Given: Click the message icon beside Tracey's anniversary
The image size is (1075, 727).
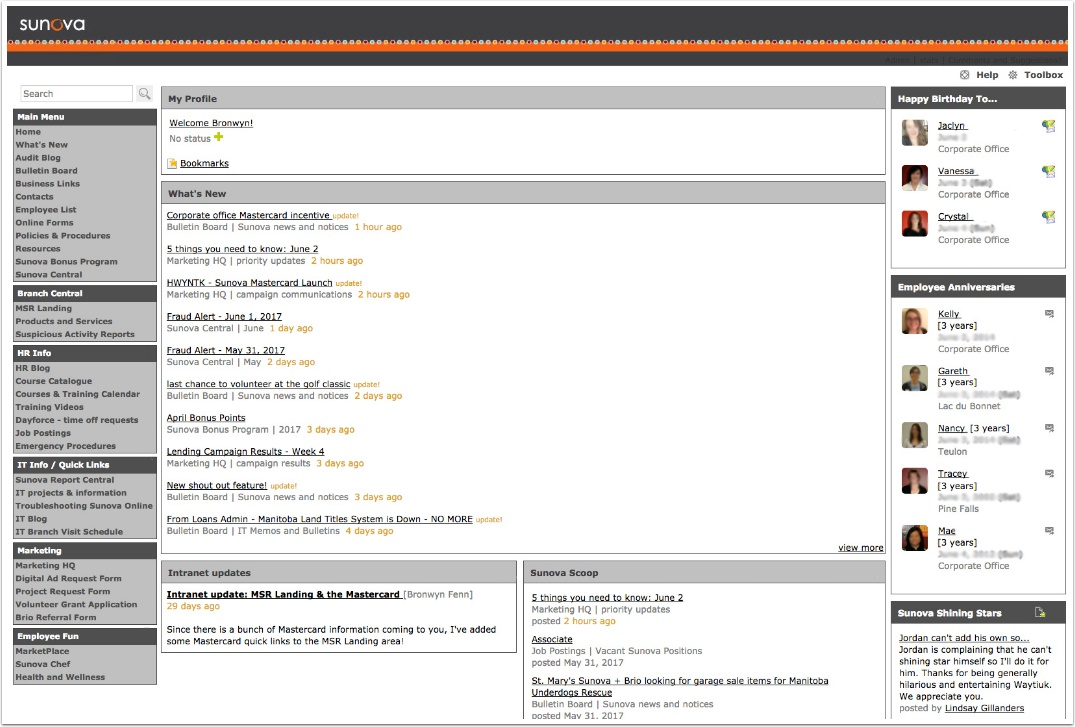Looking at the screenshot, I should (1049, 473).
